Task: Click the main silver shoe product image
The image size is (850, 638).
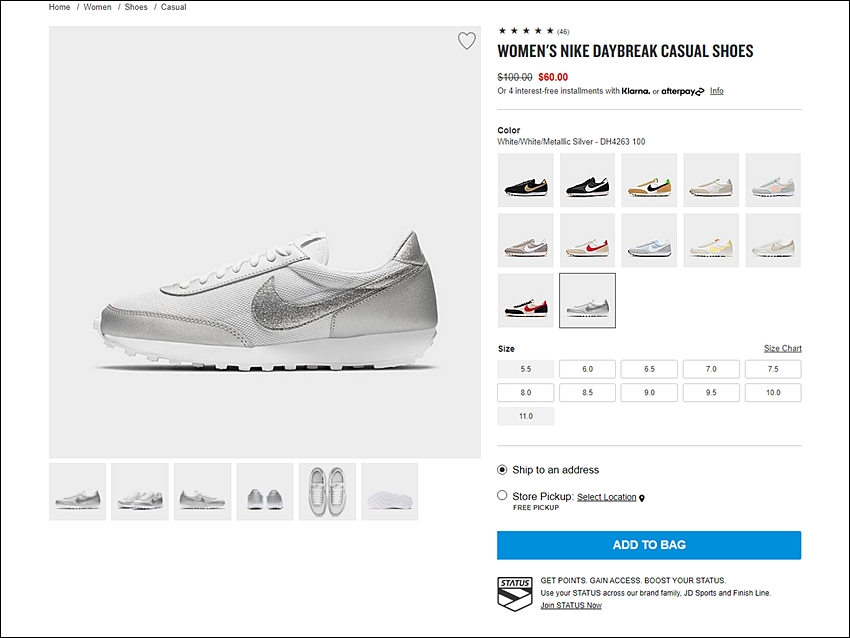Action: pos(265,242)
